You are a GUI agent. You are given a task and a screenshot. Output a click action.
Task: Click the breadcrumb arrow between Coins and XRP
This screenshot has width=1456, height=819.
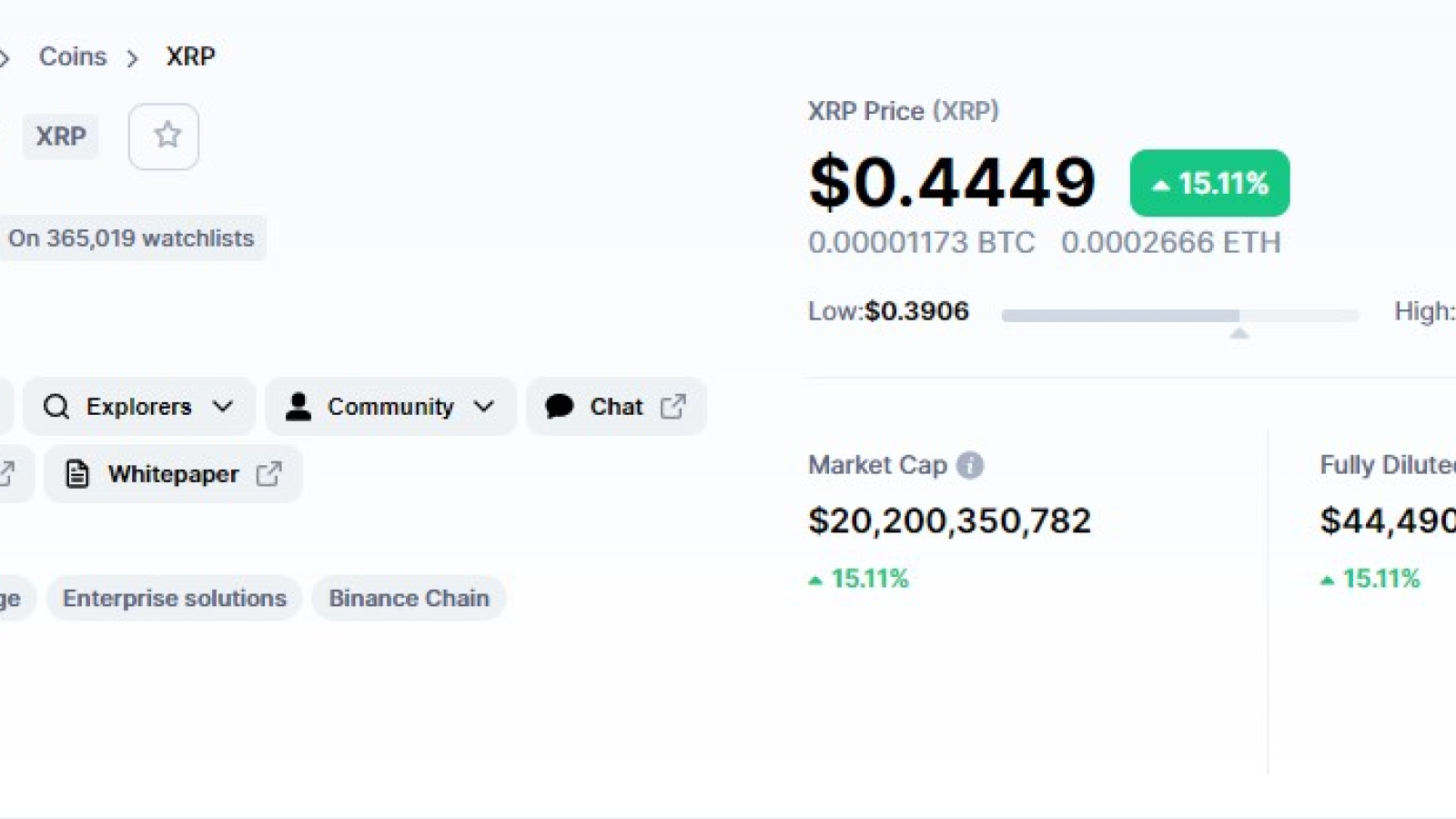pos(133,58)
